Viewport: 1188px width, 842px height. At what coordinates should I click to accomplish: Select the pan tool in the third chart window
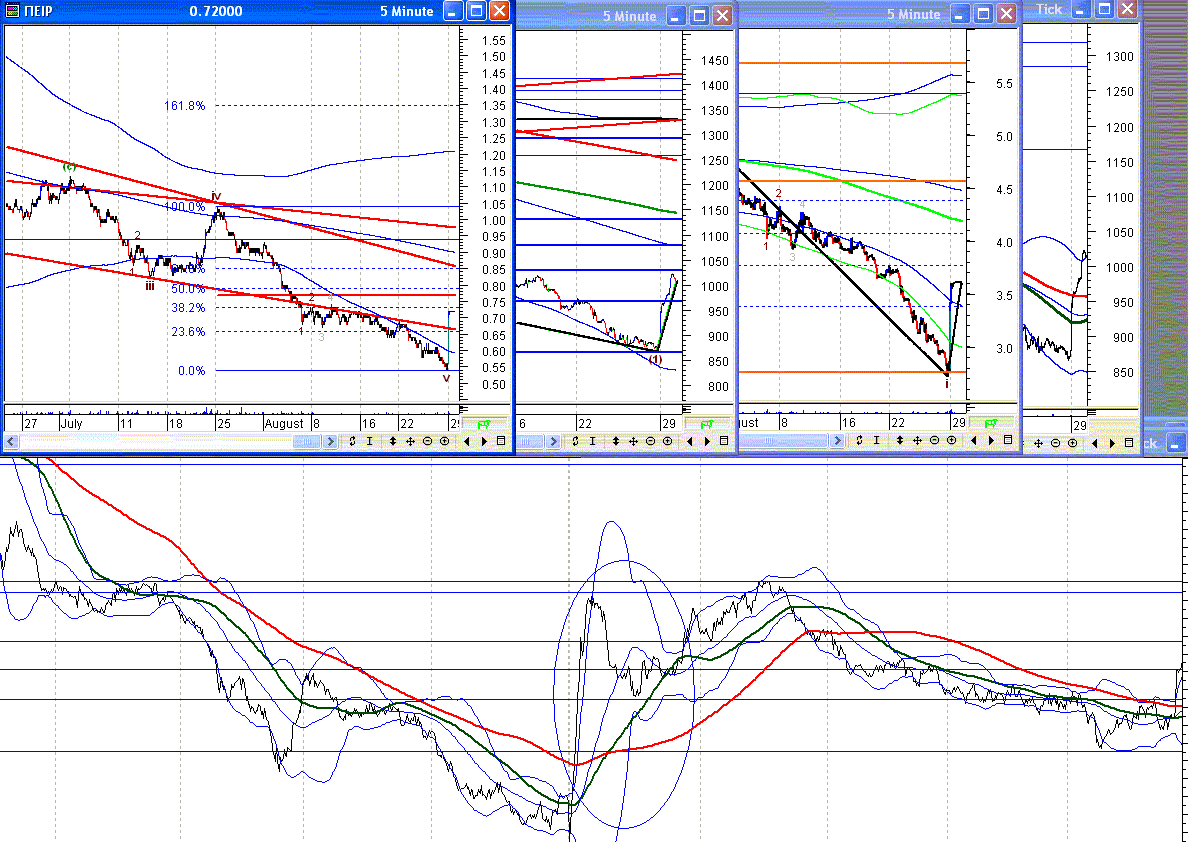917,440
